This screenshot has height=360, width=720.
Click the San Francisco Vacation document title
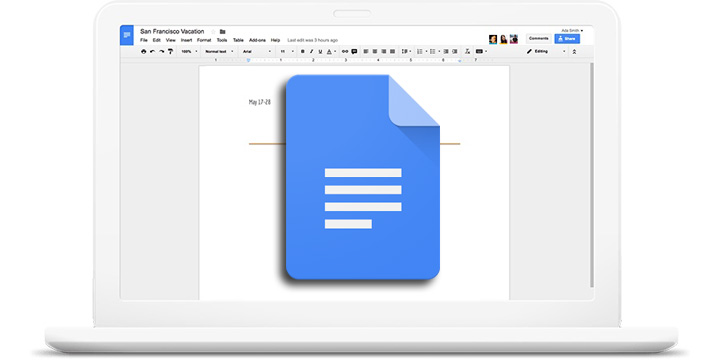coord(172,31)
